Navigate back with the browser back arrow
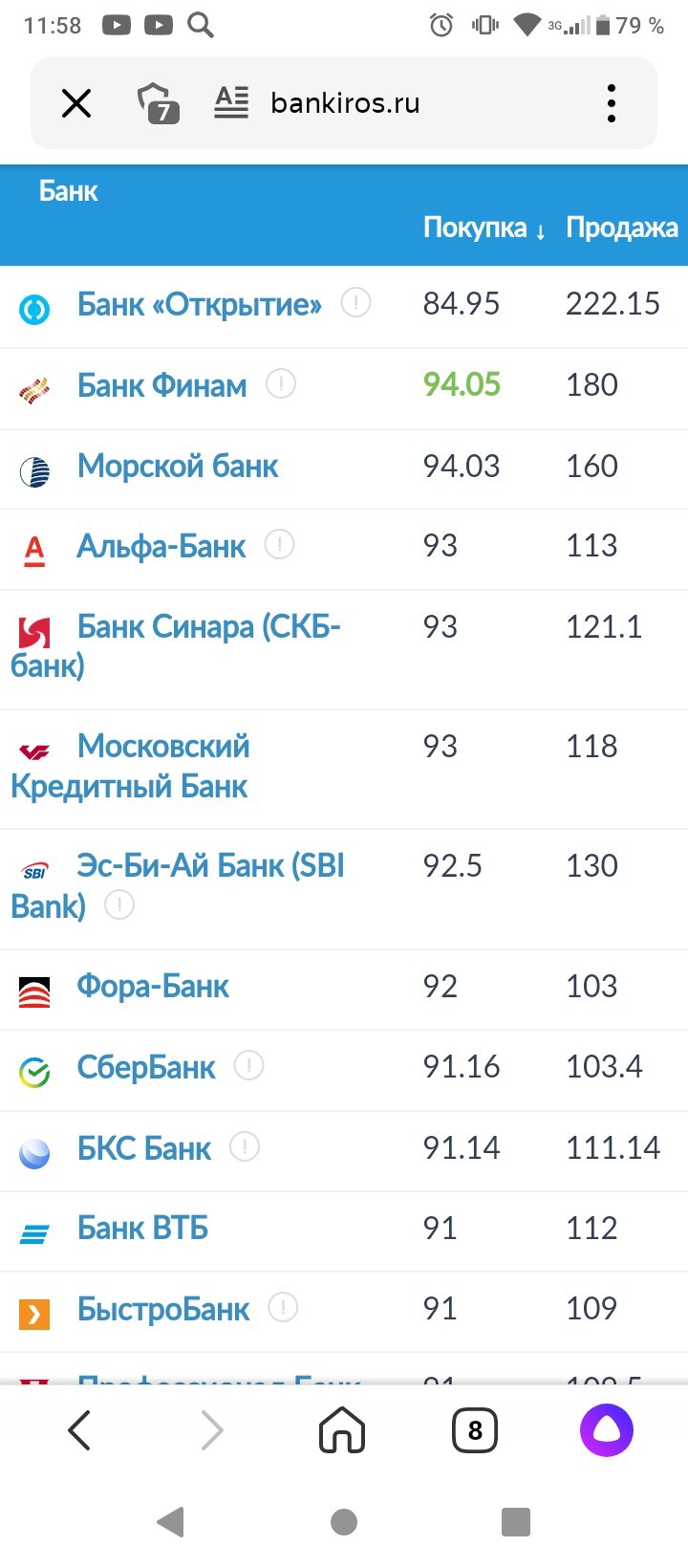Screen dimensions: 688x1568 pos(79,1430)
